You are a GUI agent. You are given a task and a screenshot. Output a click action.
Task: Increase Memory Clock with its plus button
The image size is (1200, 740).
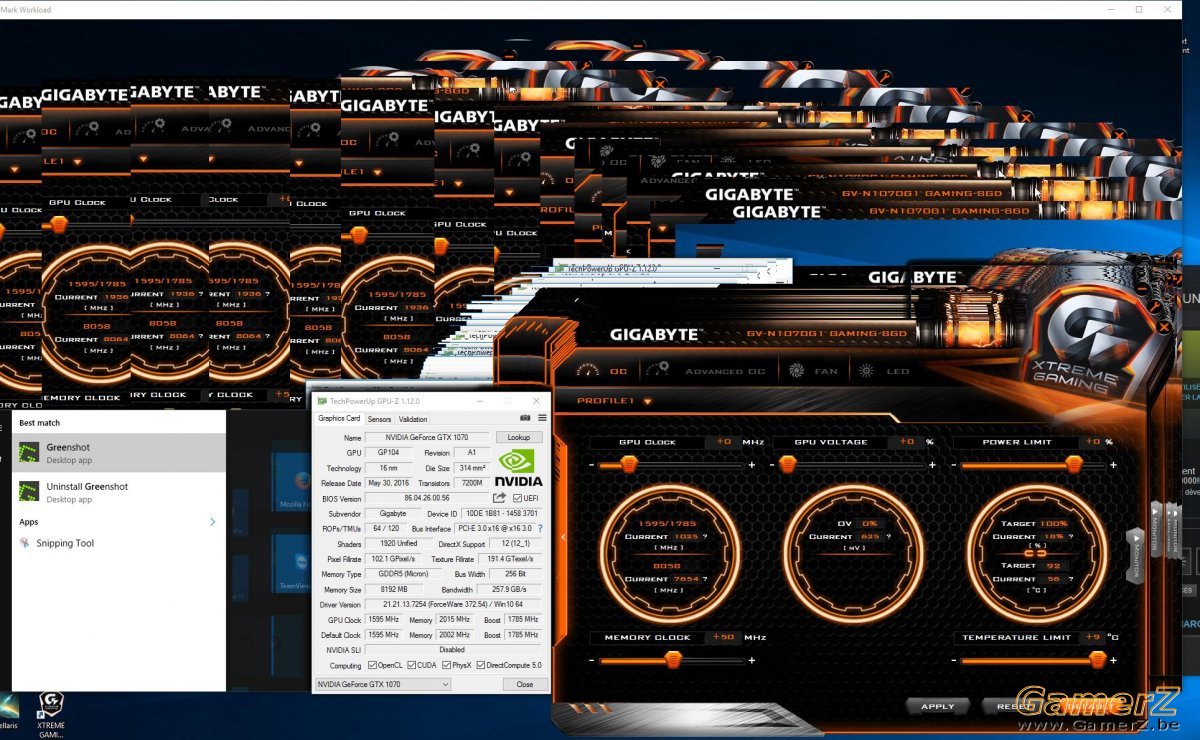pyautogui.click(x=752, y=660)
